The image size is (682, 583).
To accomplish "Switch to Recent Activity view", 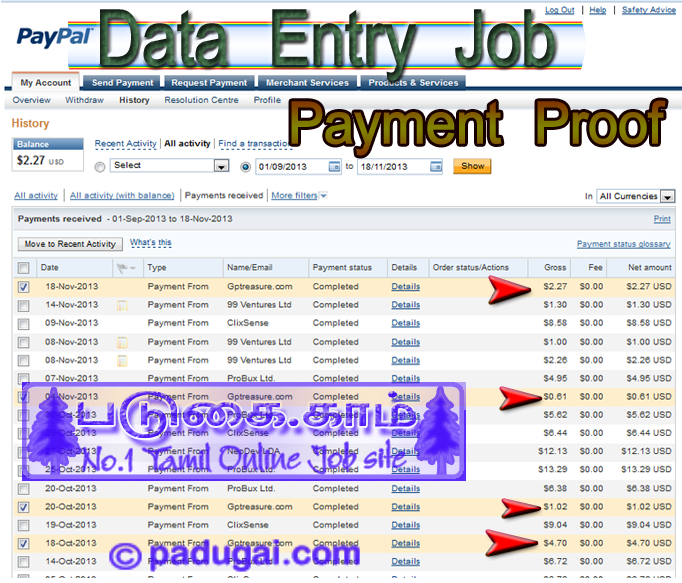I will point(126,144).
